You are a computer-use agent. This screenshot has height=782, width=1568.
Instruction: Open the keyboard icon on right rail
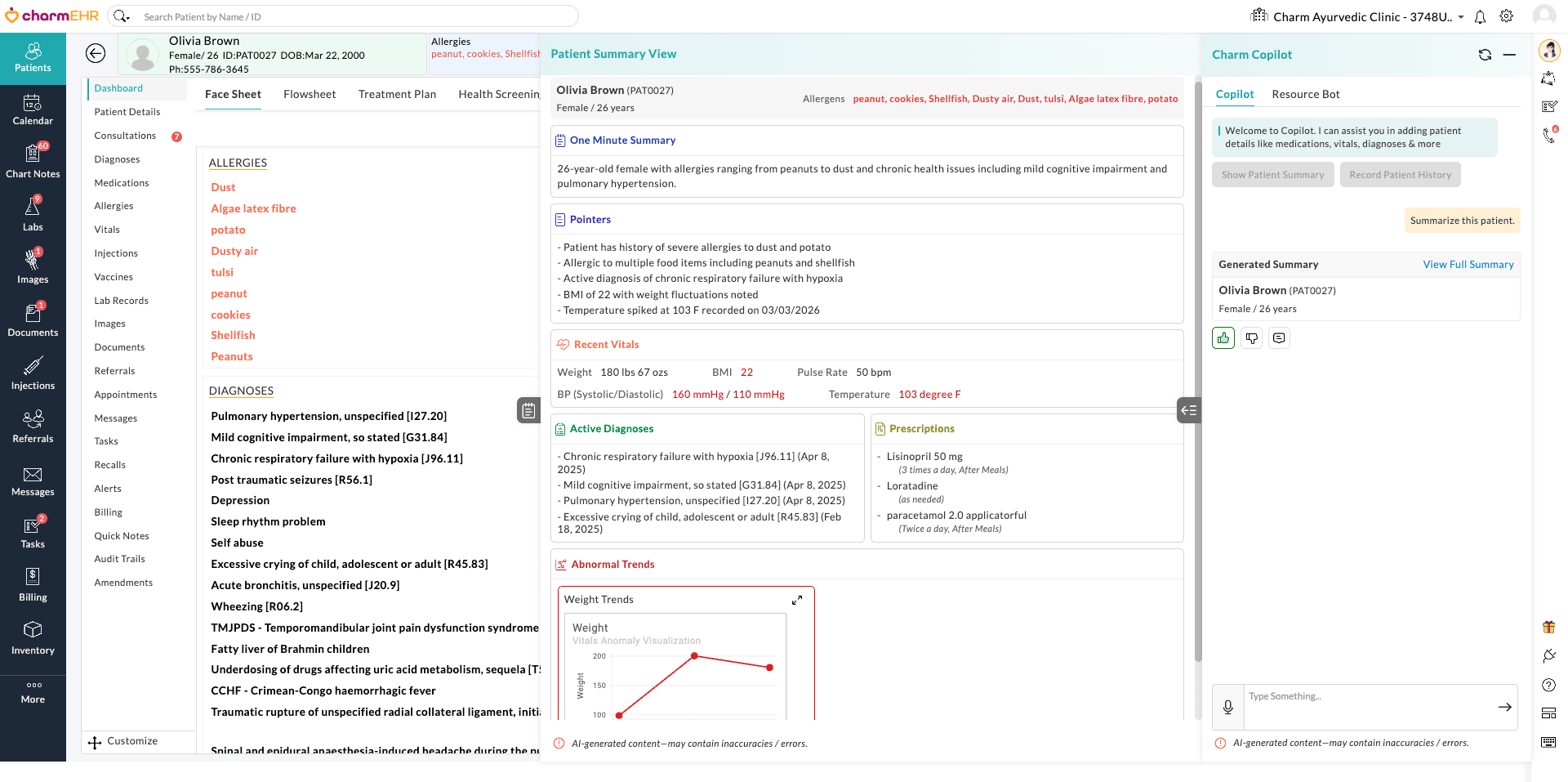(1548, 742)
